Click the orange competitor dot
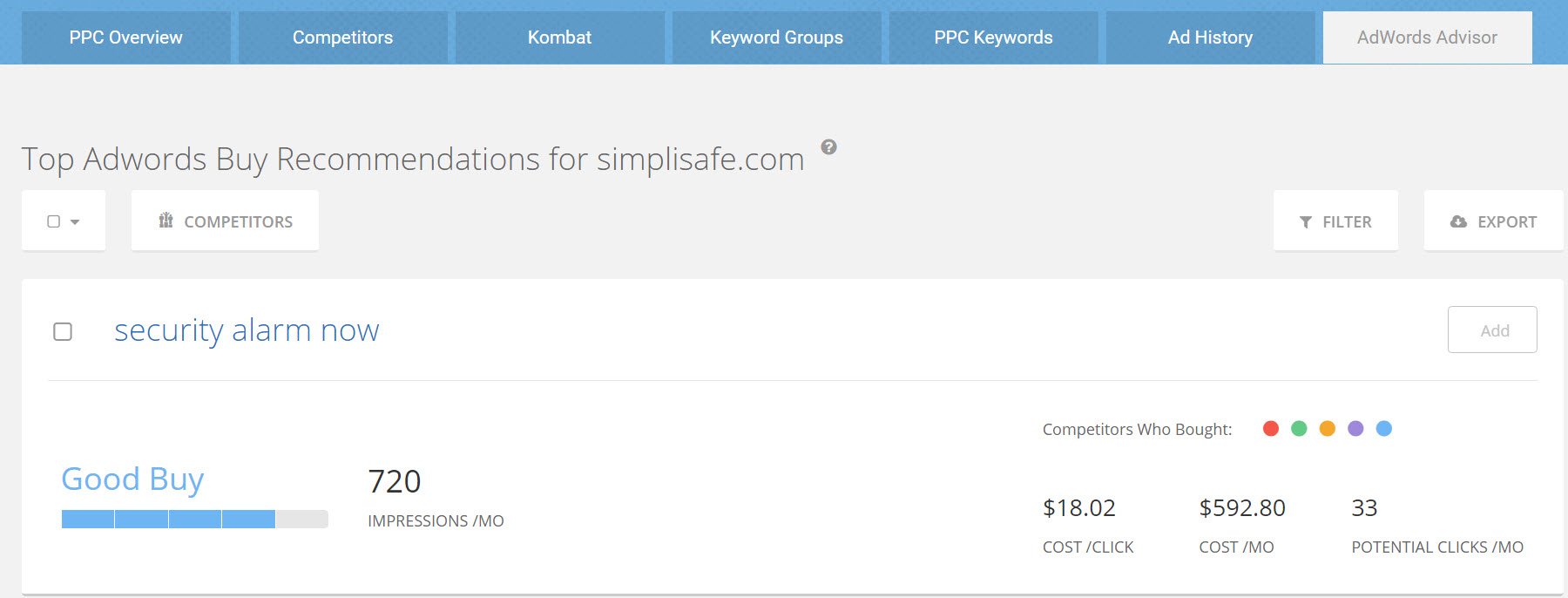The image size is (1568, 598). pyautogui.click(x=1328, y=429)
